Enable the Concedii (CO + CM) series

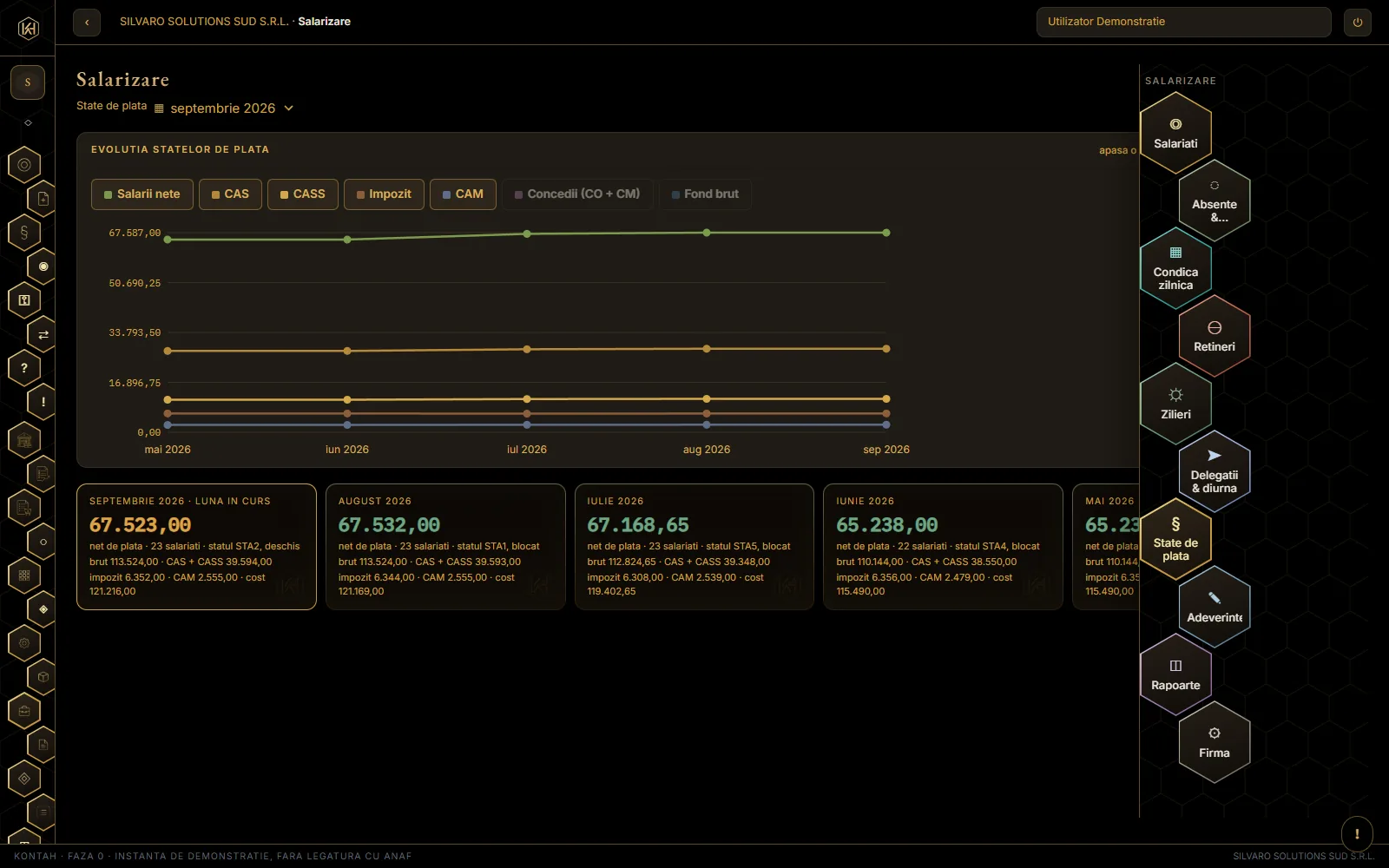pyautogui.click(x=577, y=194)
